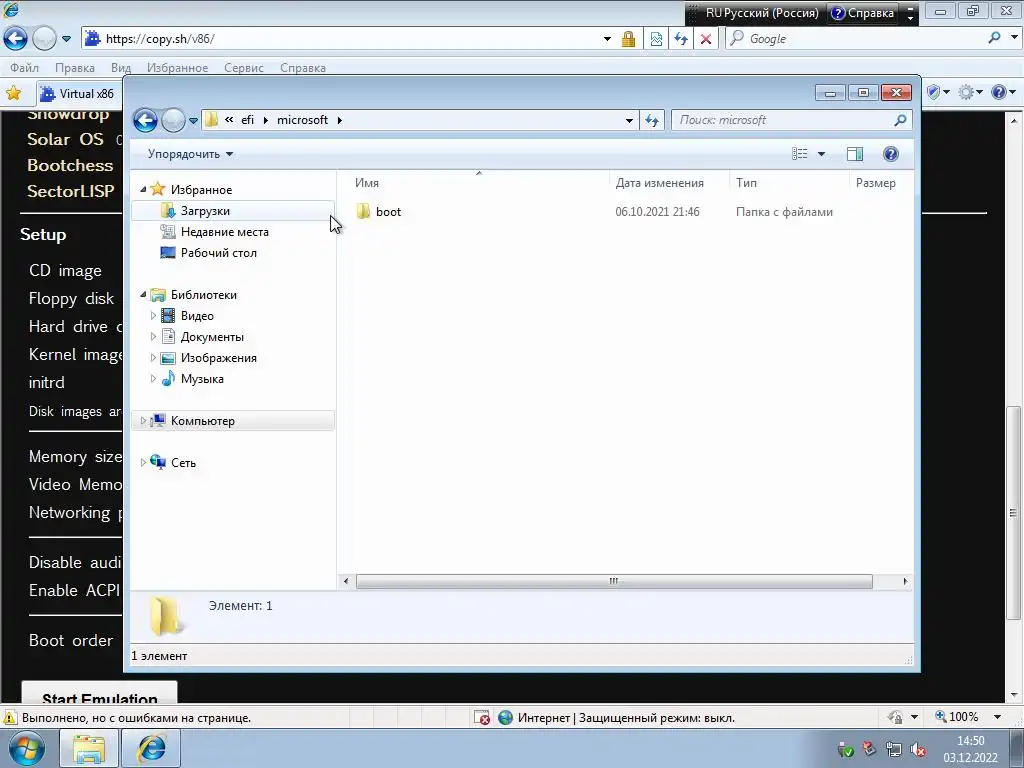Open the Файл menu

click(x=24, y=68)
